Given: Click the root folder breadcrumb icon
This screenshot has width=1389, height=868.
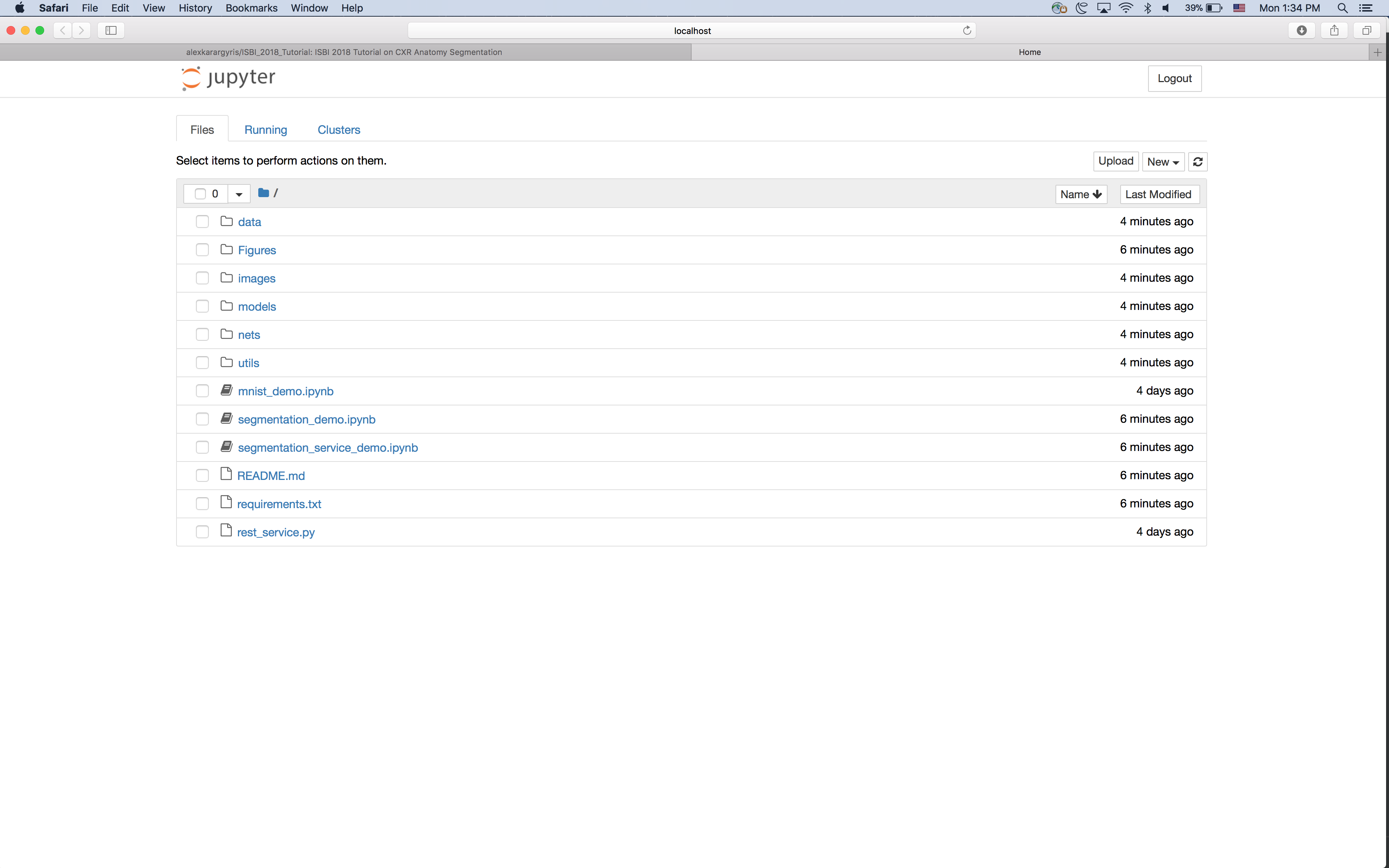Looking at the screenshot, I should coord(263,193).
